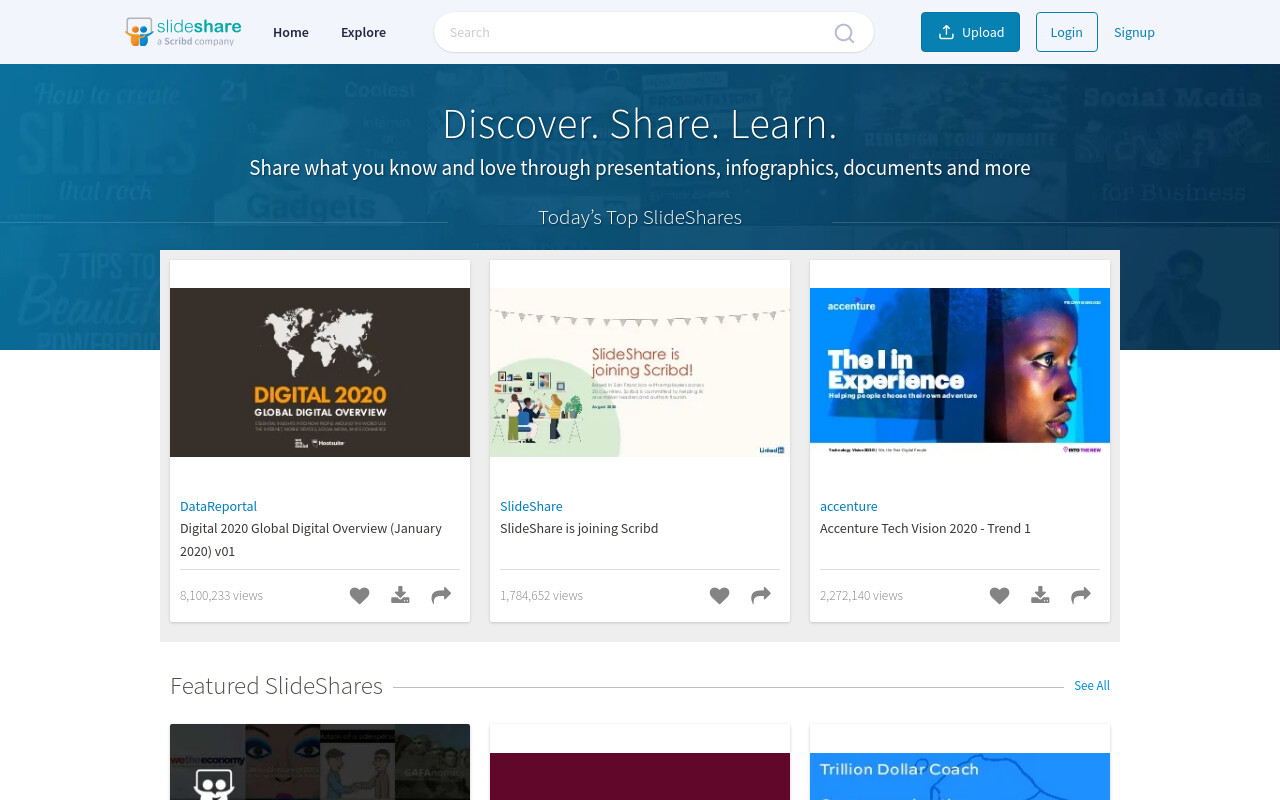
Task: Open Digital 2020 Global Digital Overview title
Action: coord(311,540)
